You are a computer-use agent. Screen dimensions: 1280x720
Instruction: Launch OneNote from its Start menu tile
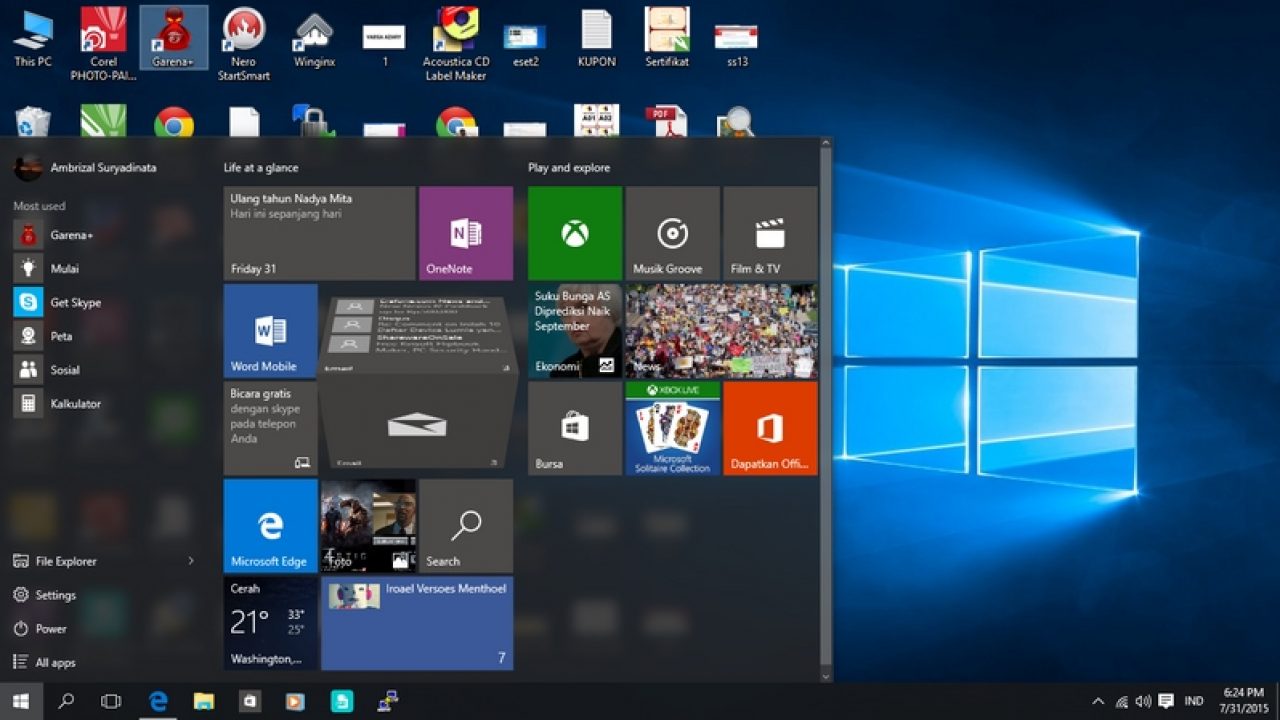click(466, 232)
